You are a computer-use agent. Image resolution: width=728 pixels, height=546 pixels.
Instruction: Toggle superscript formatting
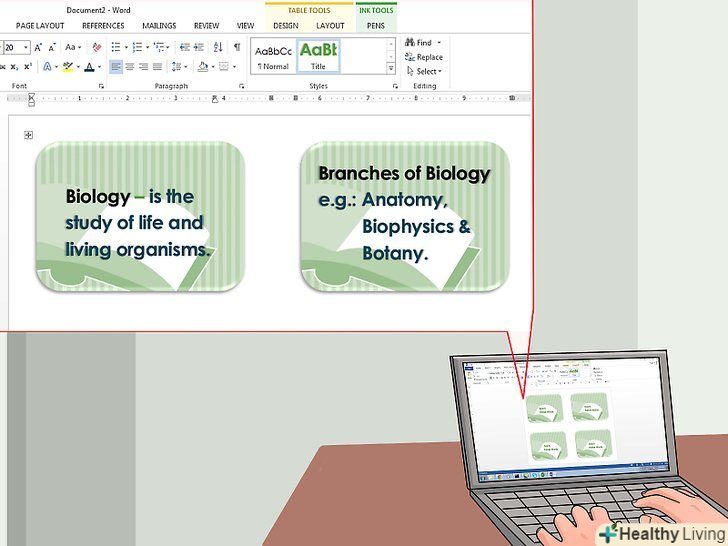[28, 67]
